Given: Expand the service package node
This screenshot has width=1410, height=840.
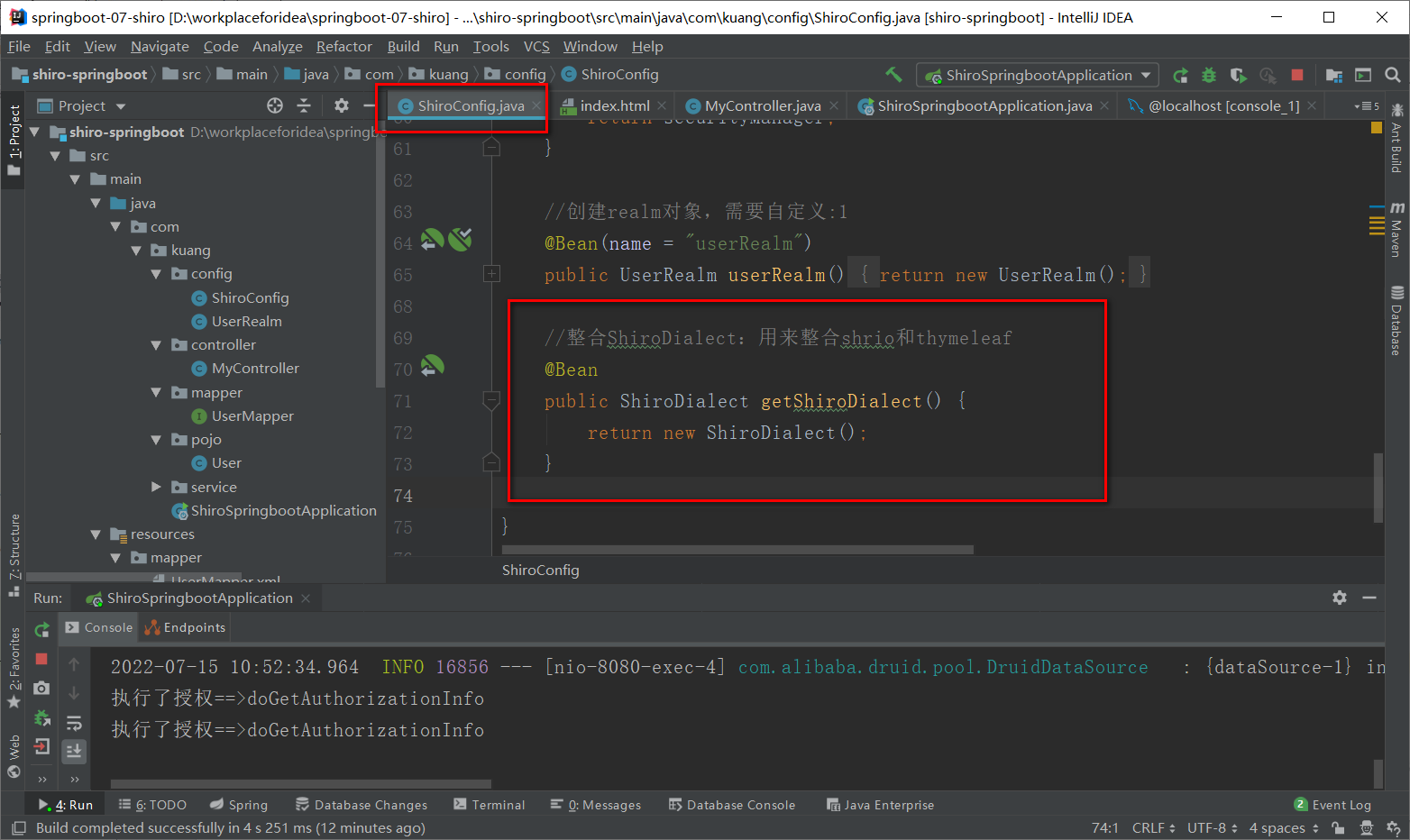Looking at the screenshot, I should point(156,487).
